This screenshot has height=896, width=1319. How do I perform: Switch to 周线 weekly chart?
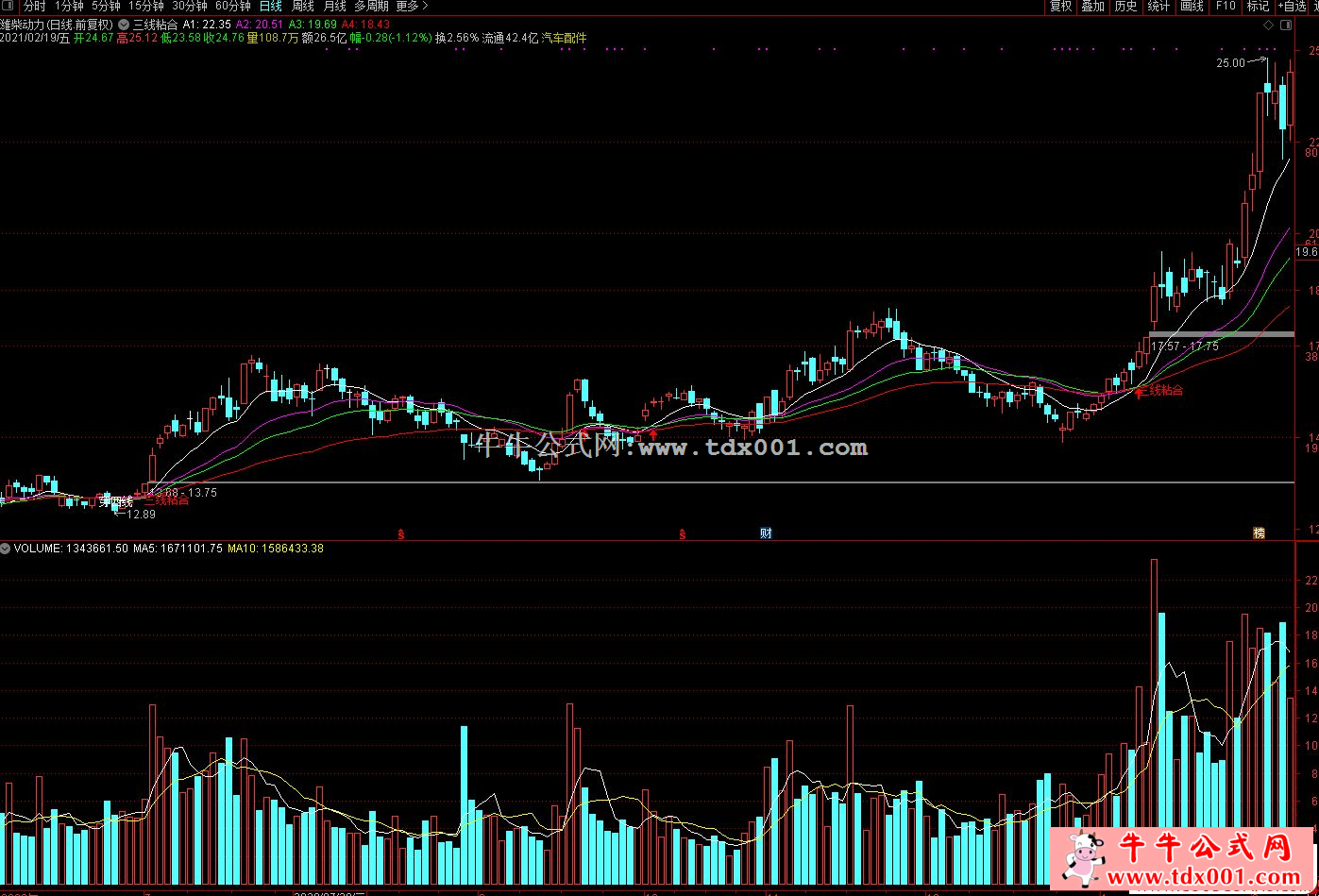(x=302, y=6)
